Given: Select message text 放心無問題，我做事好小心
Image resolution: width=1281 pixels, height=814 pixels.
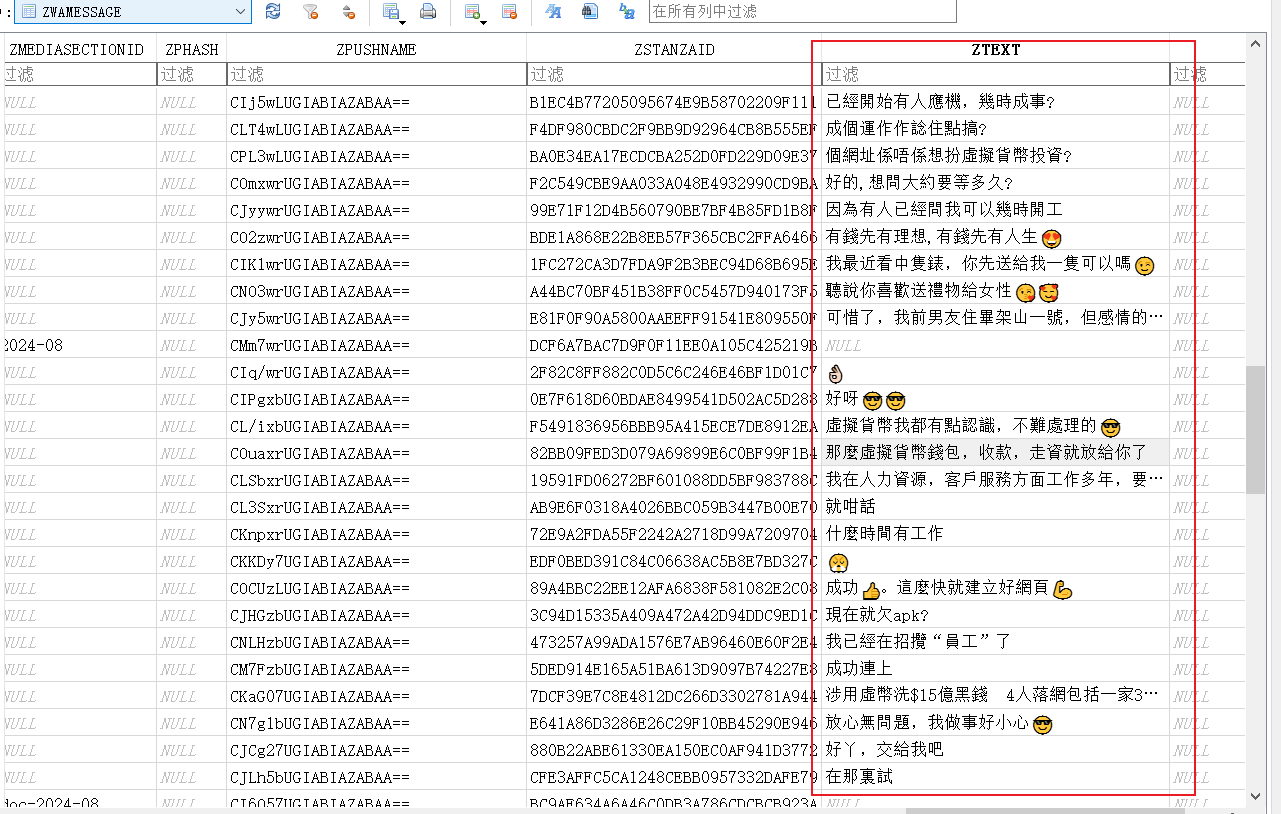Looking at the screenshot, I should pos(927,723).
